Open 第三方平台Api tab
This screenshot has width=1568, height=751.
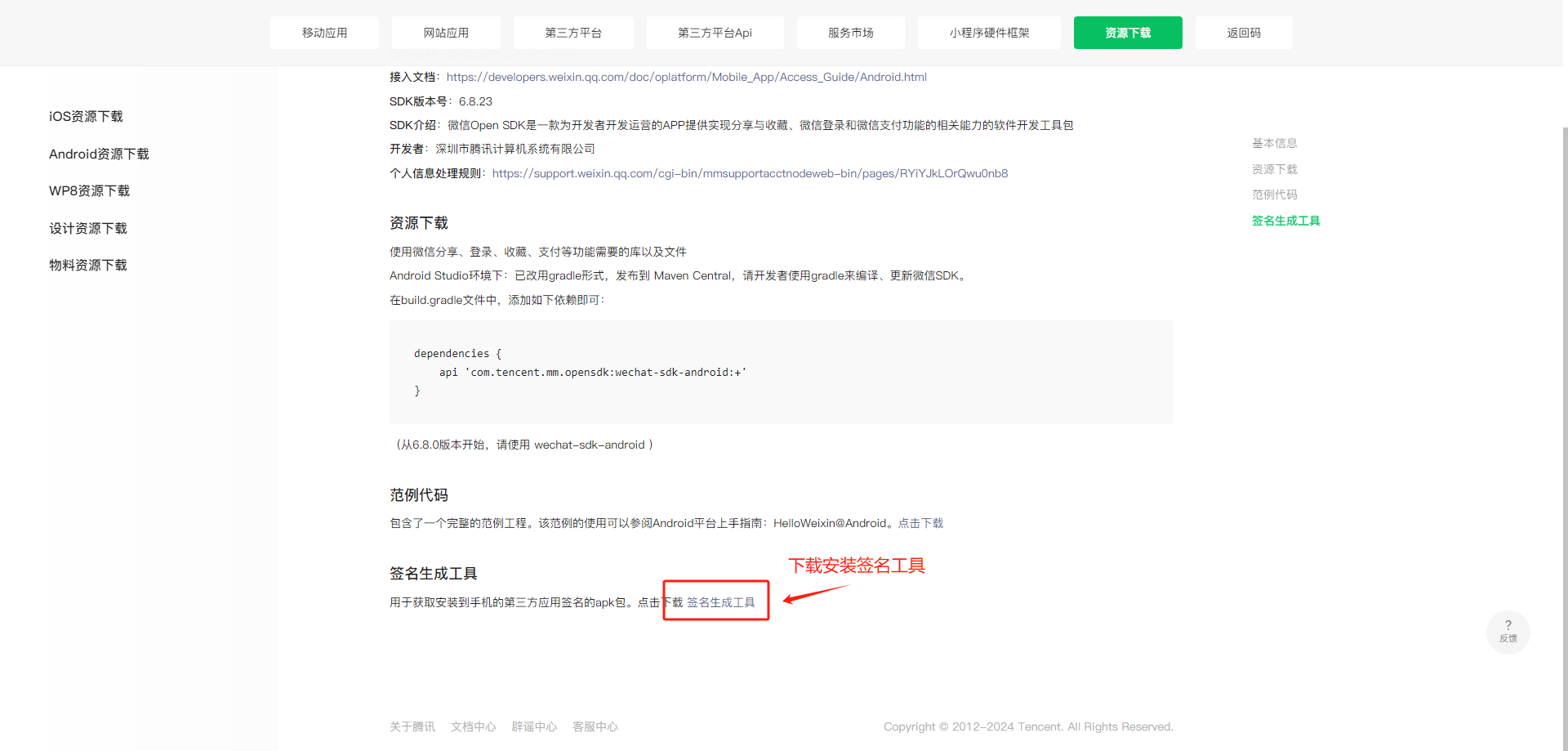[715, 33]
